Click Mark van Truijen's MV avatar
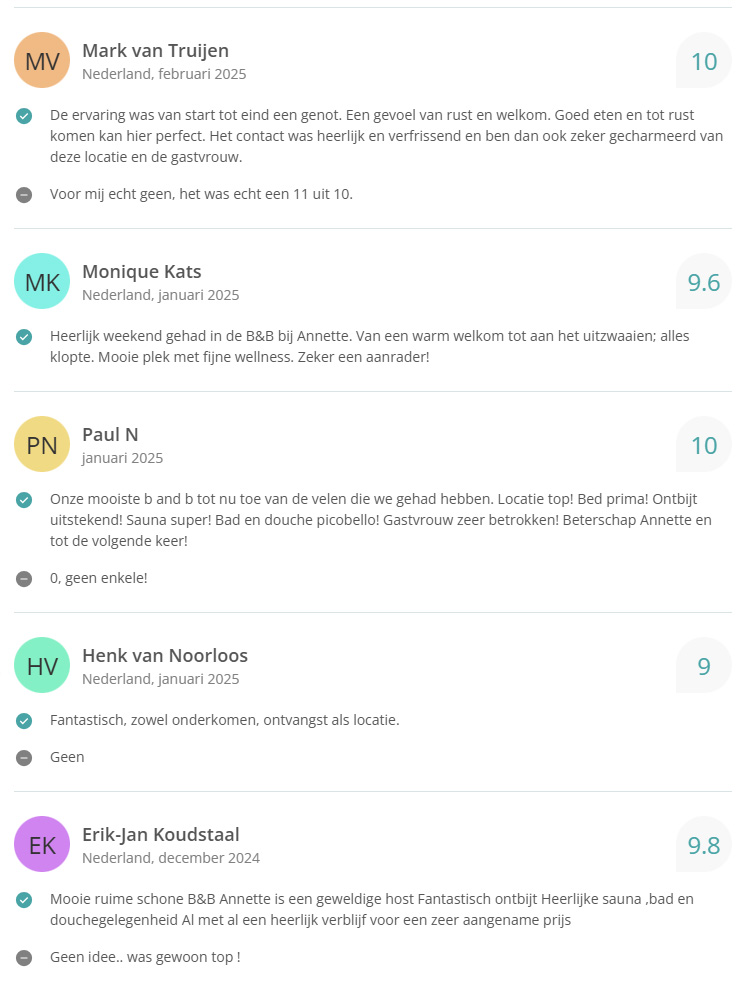Image resolution: width=747 pixels, height=984 pixels. pyautogui.click(x=42, y=61)
